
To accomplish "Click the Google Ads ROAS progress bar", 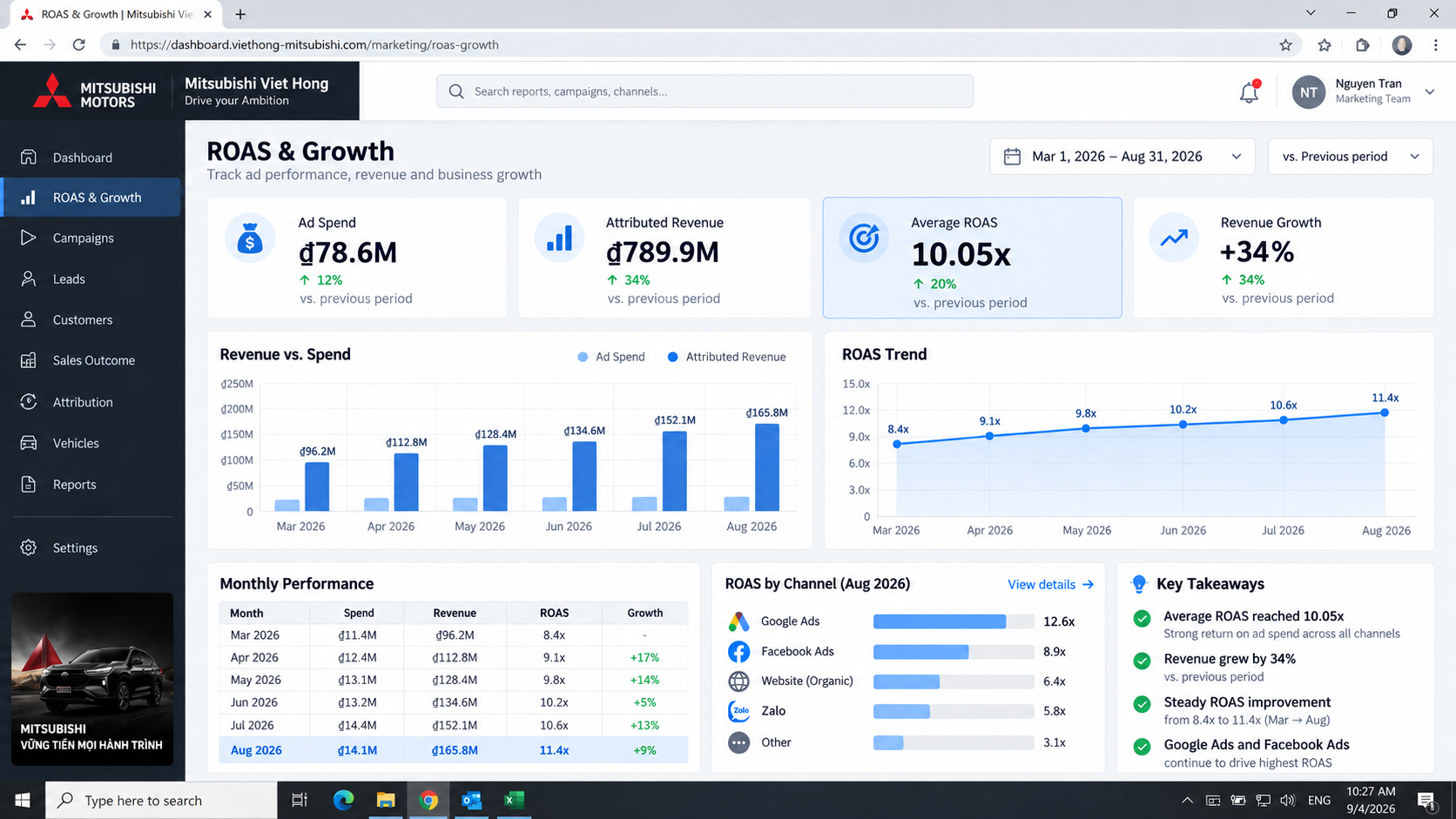I will (954, 621).
